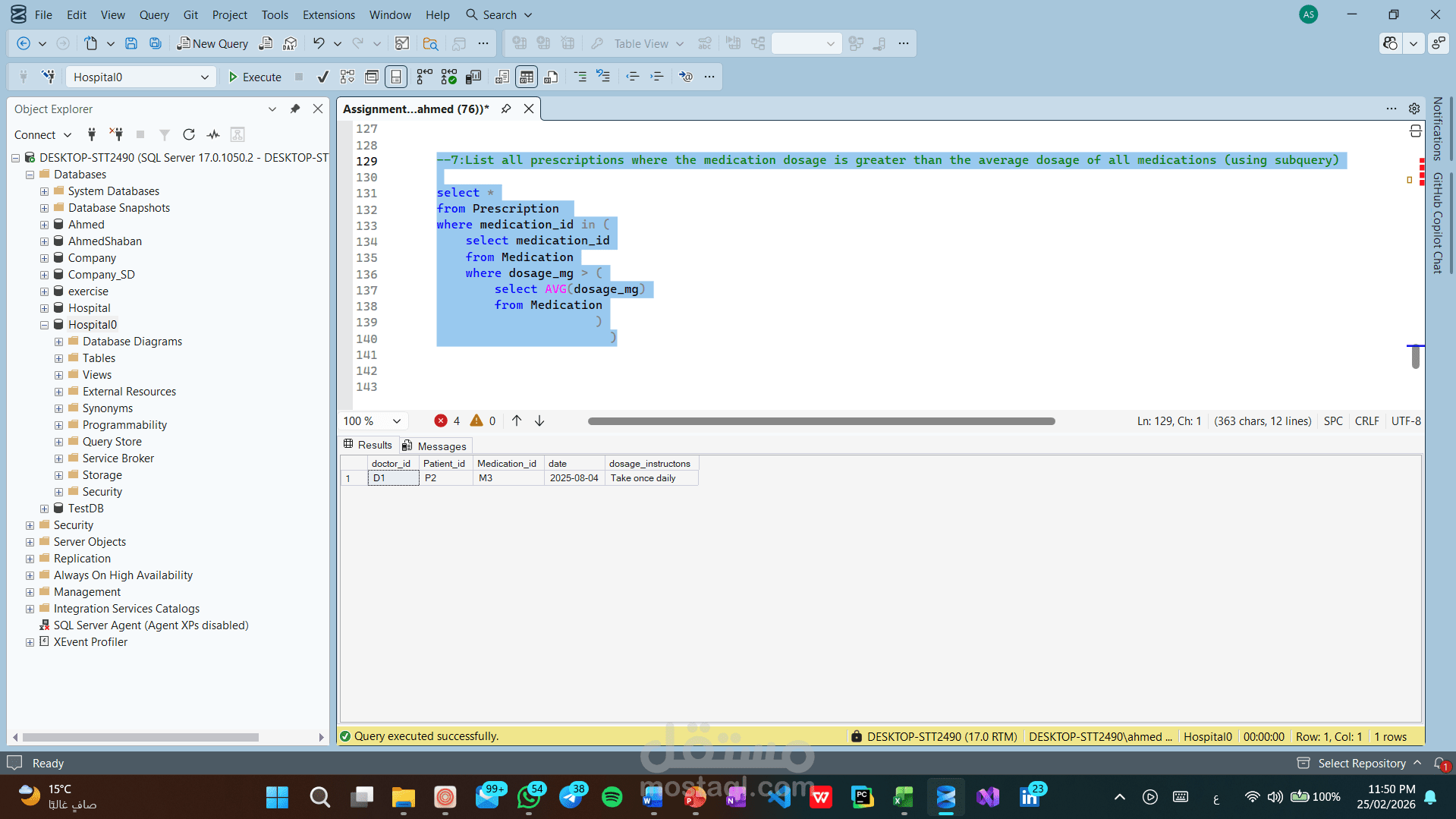The width and height of the screenshot is (1456, 819).
Task: Click the Change Connection icon beside database box
Action: pyautogui.click(x=49, y=77)
